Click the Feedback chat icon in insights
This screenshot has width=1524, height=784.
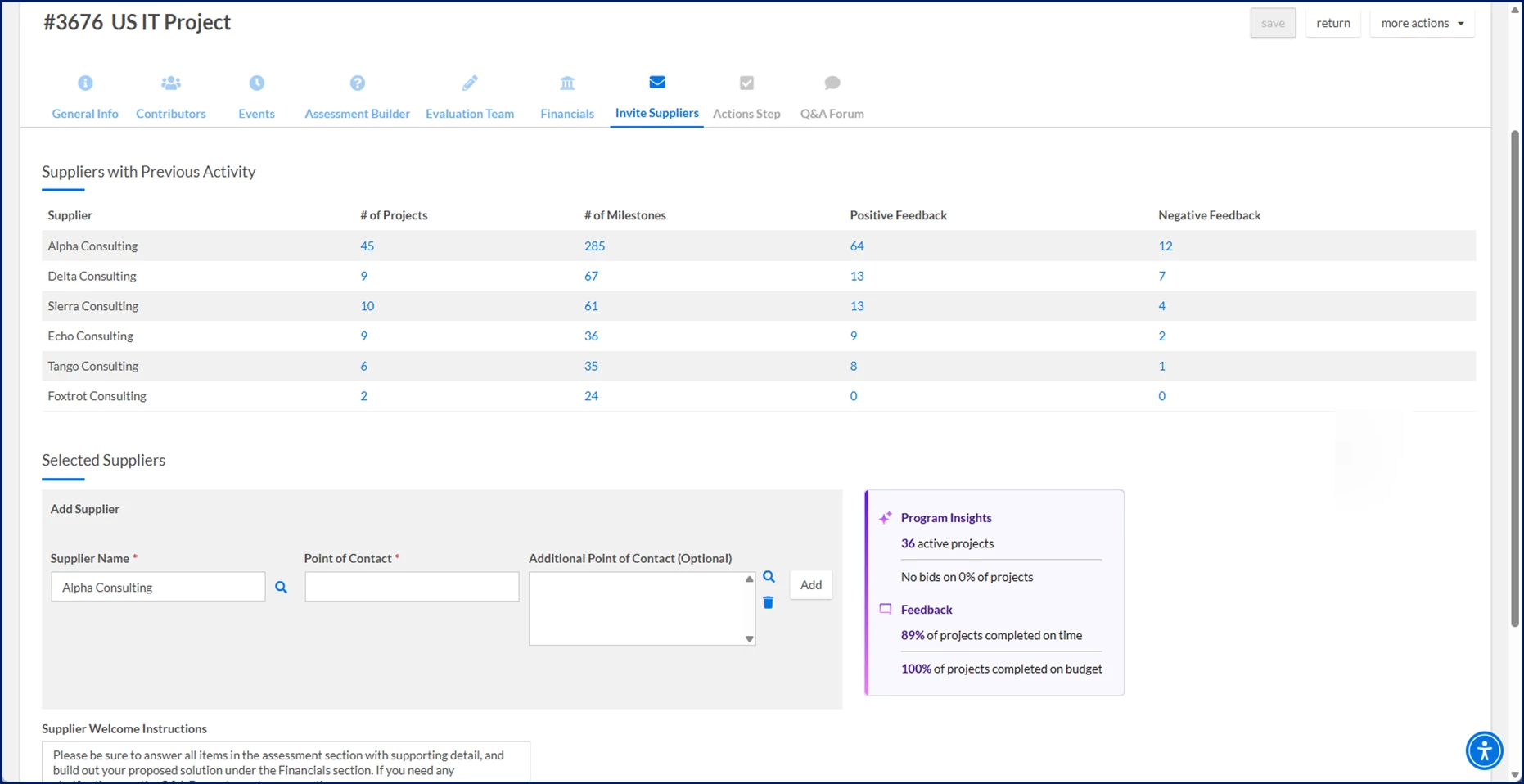(885, 609)
